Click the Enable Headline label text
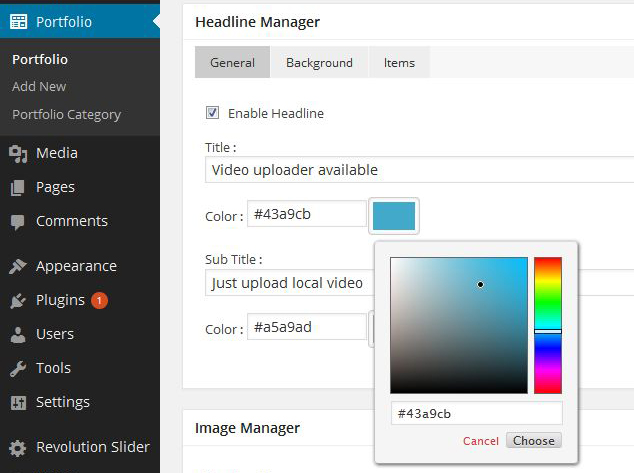 pyautogui.click(x=276, y=113)
